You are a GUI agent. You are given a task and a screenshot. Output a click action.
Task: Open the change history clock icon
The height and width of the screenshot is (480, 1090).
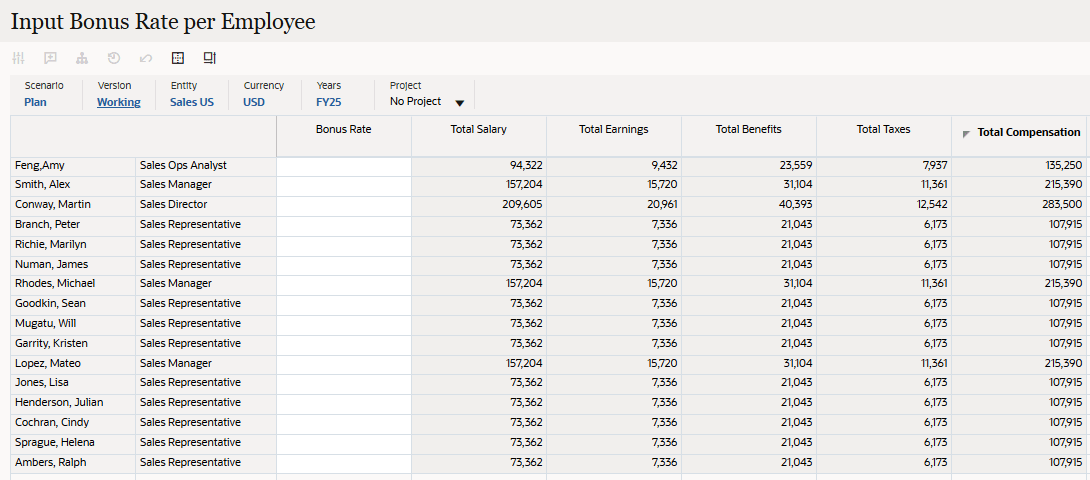point(114,58)
